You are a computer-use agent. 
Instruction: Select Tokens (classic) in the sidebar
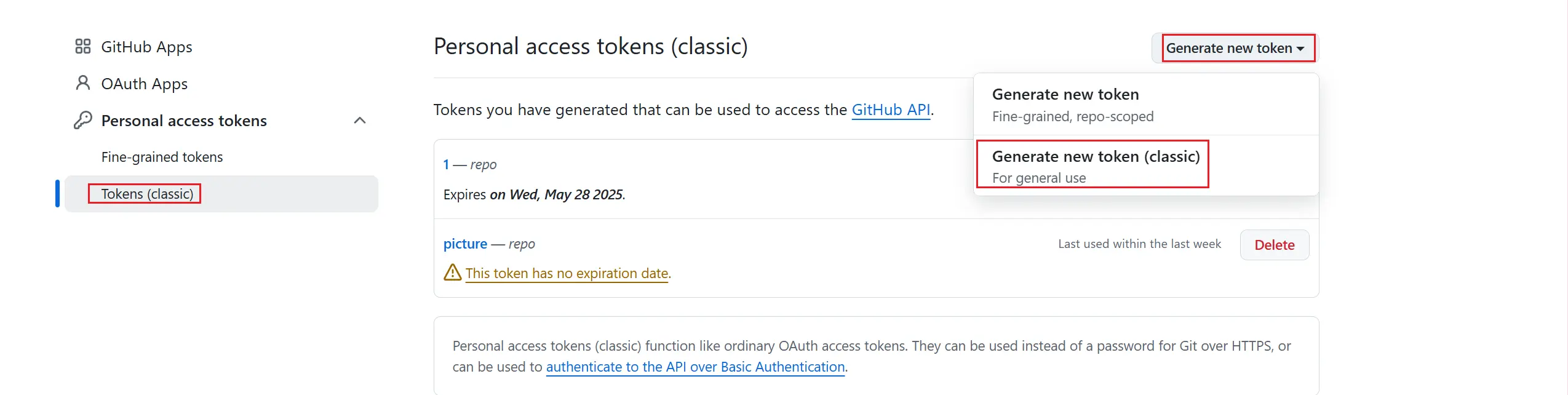pos(147,194)
